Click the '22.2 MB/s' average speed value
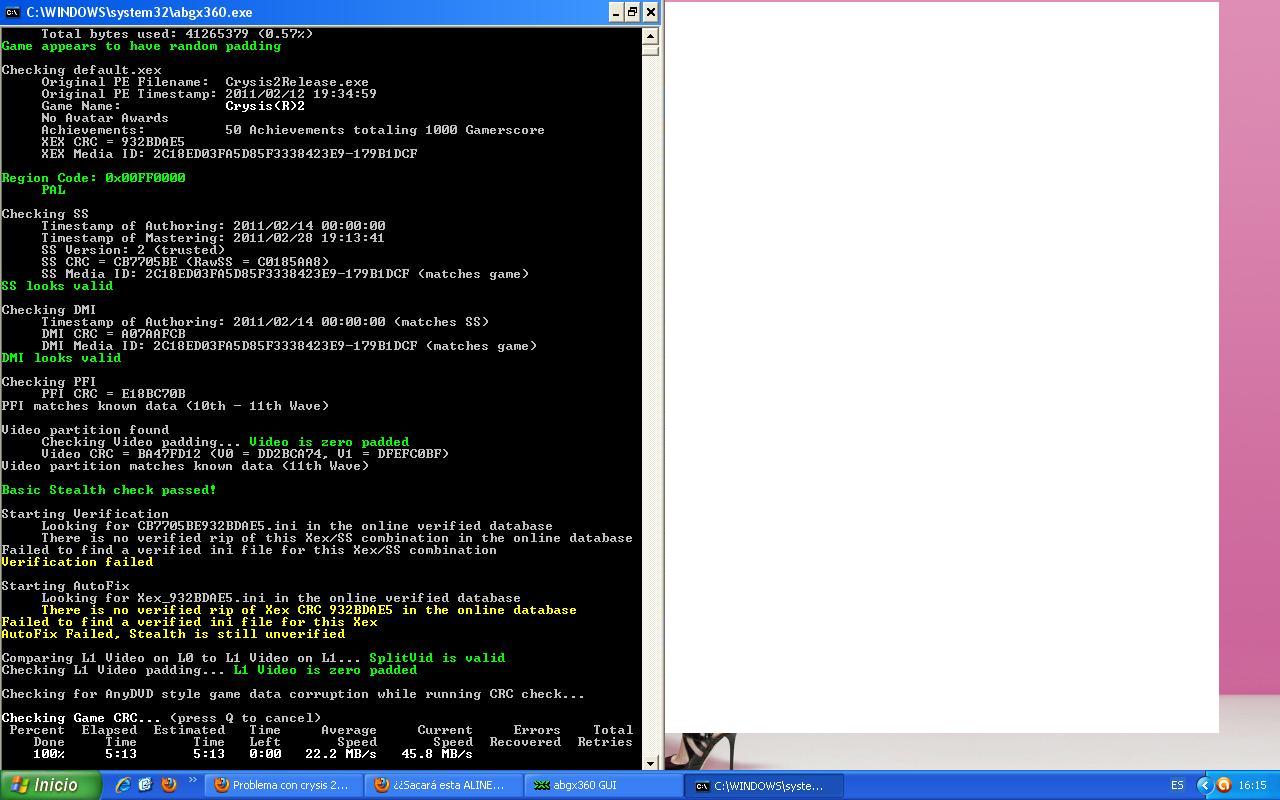This screenshot has height=800, width=1280. [341, 754]
